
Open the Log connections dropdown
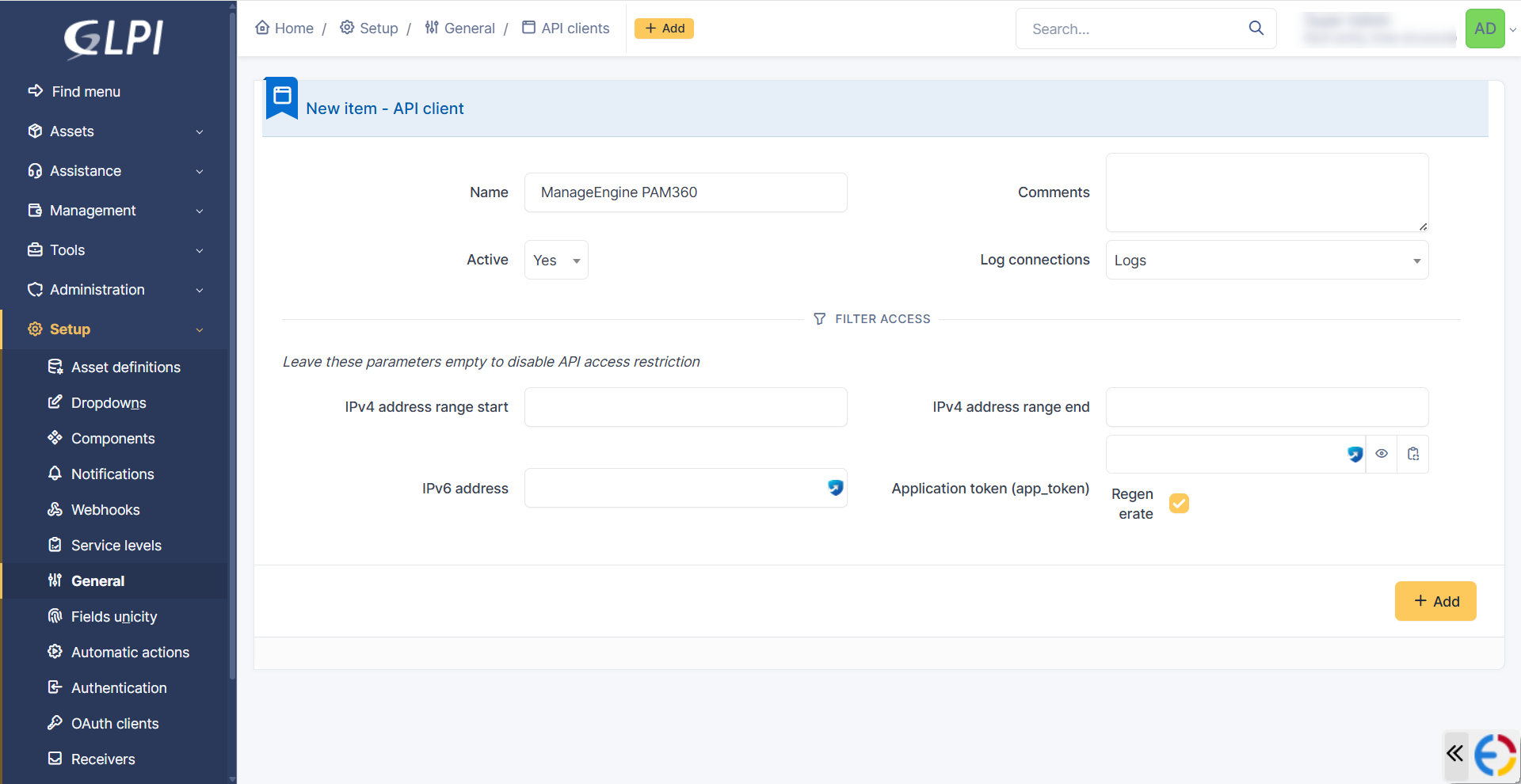click(x=1267, y=260)
